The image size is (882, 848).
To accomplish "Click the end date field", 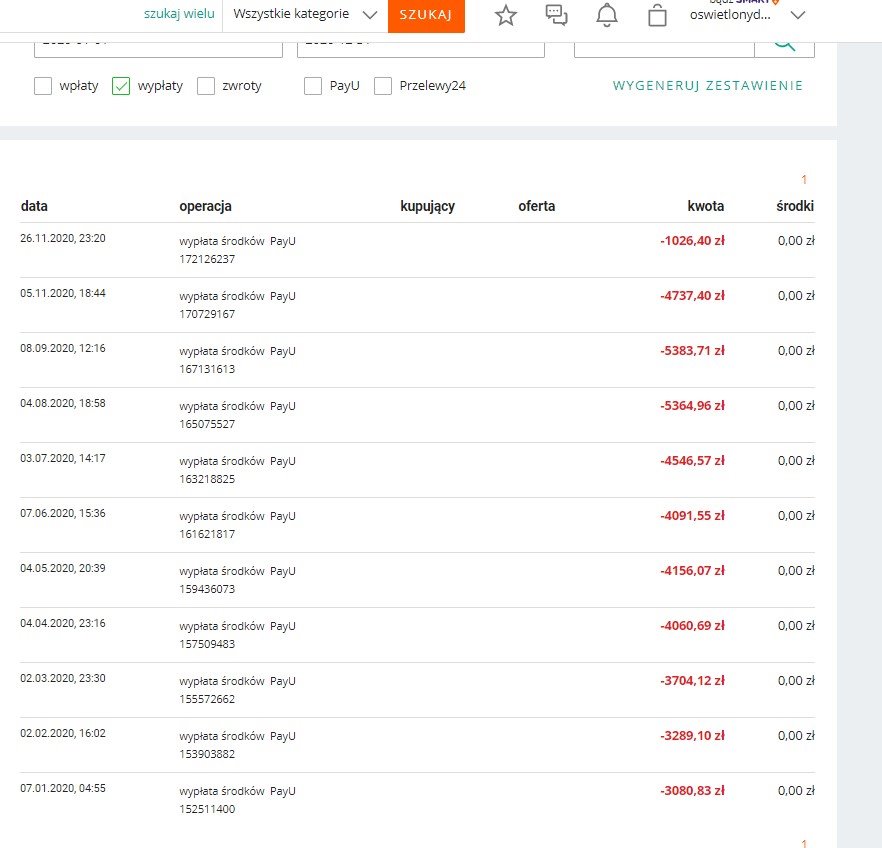I will coord(420,45).
